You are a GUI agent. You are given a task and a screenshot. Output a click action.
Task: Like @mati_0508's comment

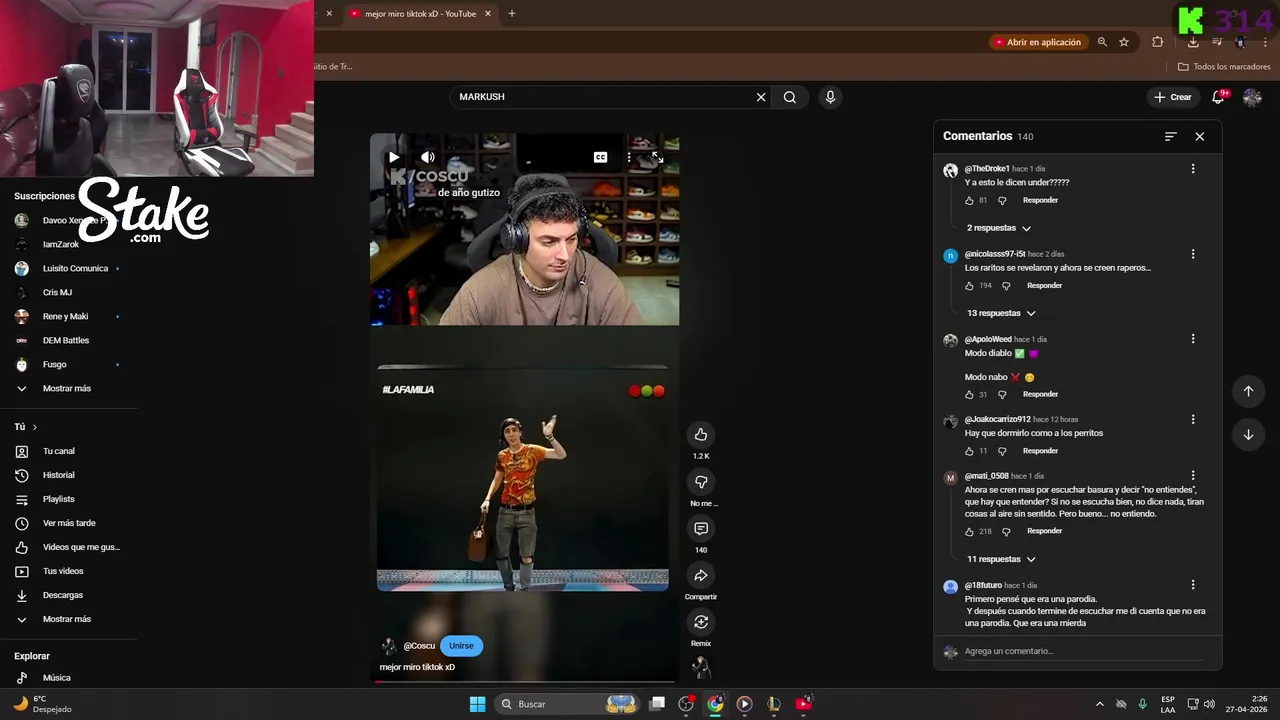tap(969, 531)
